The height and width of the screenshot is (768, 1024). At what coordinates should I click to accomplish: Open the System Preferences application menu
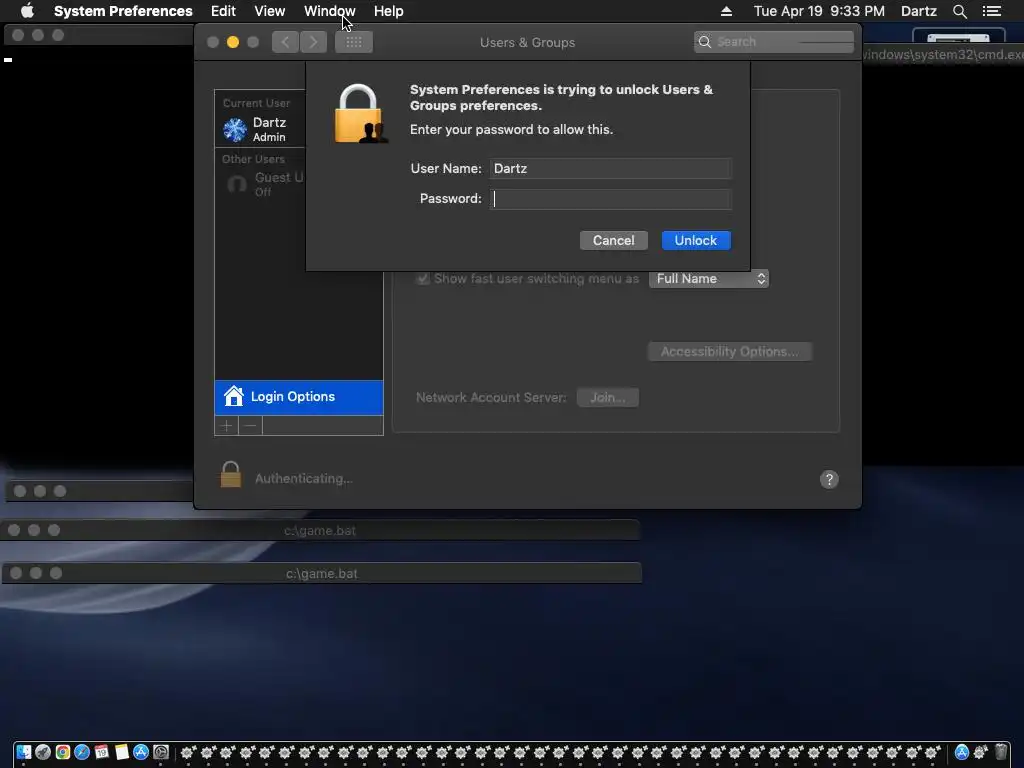(x=123, y=11)
